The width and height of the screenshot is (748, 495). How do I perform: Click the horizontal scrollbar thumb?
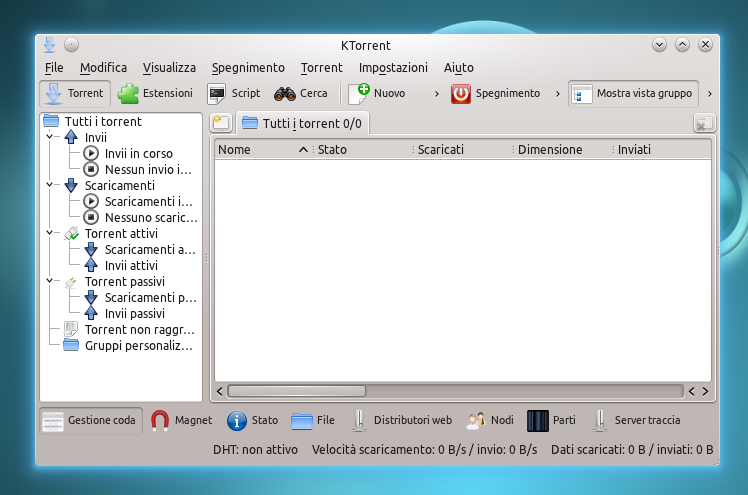[x=297, y=392]
